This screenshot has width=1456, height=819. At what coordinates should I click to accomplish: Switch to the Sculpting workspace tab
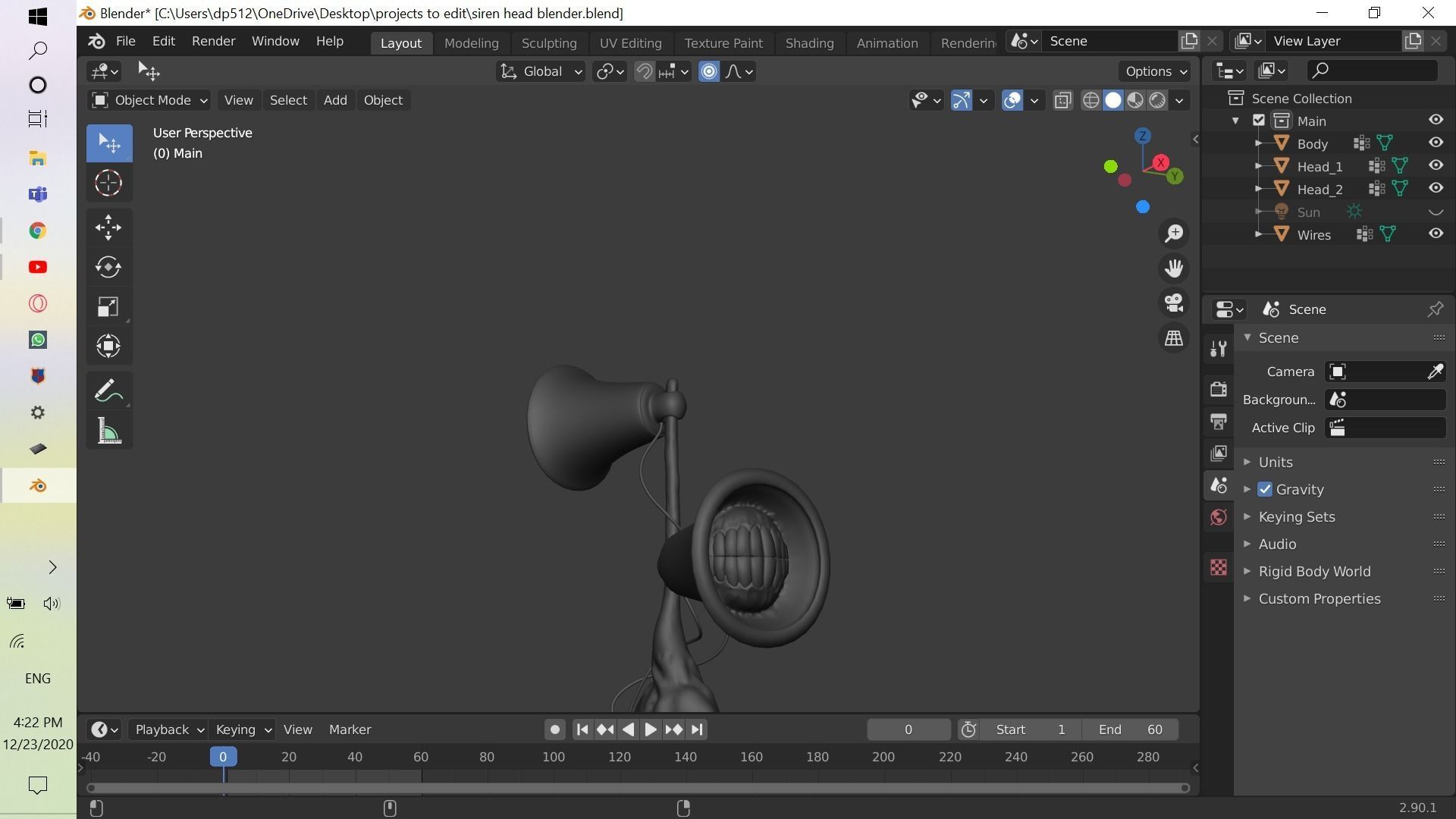coord(549,43)
